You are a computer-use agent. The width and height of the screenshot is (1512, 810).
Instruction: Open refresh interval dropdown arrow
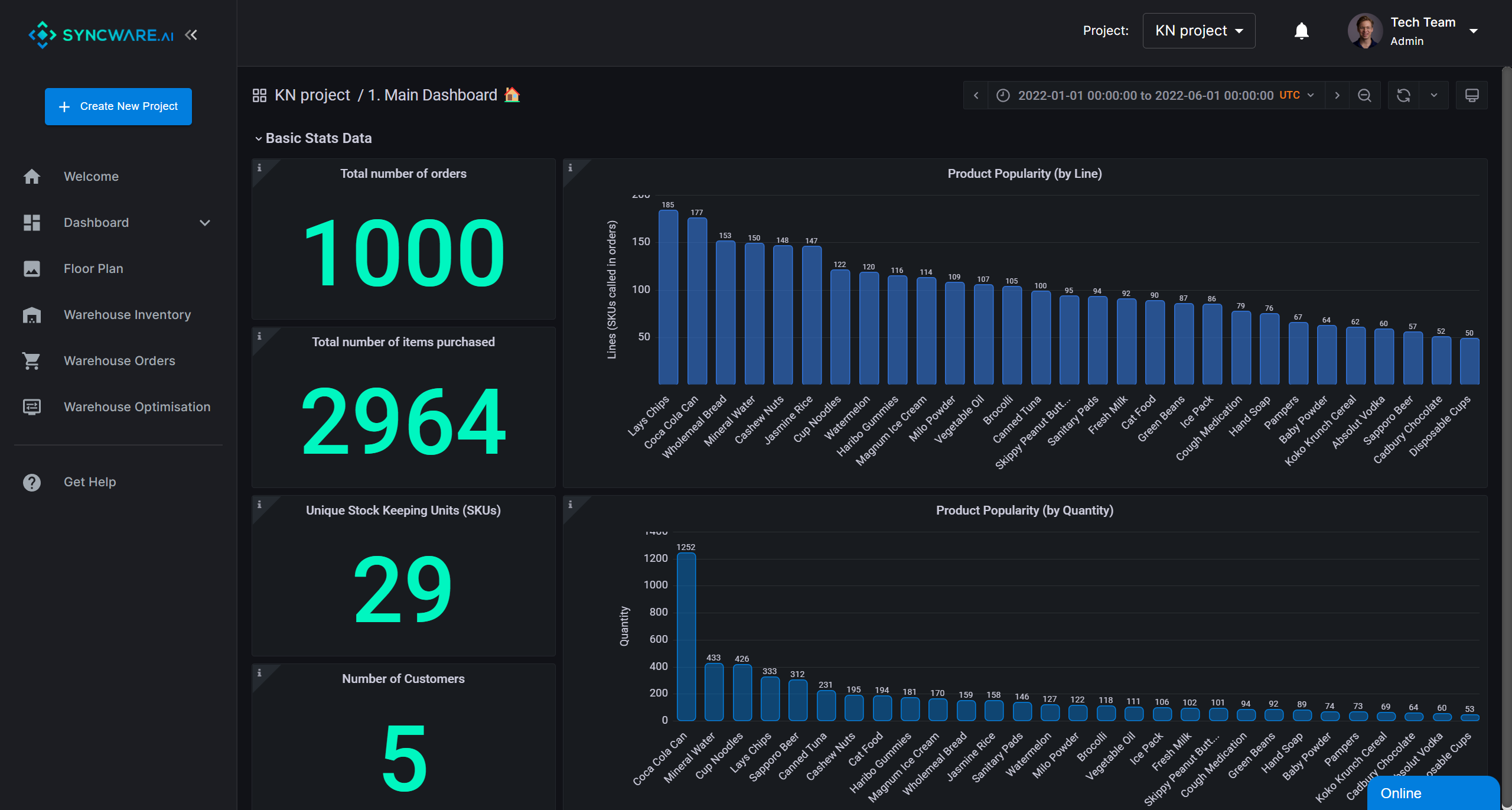[x=1434, y=96]
